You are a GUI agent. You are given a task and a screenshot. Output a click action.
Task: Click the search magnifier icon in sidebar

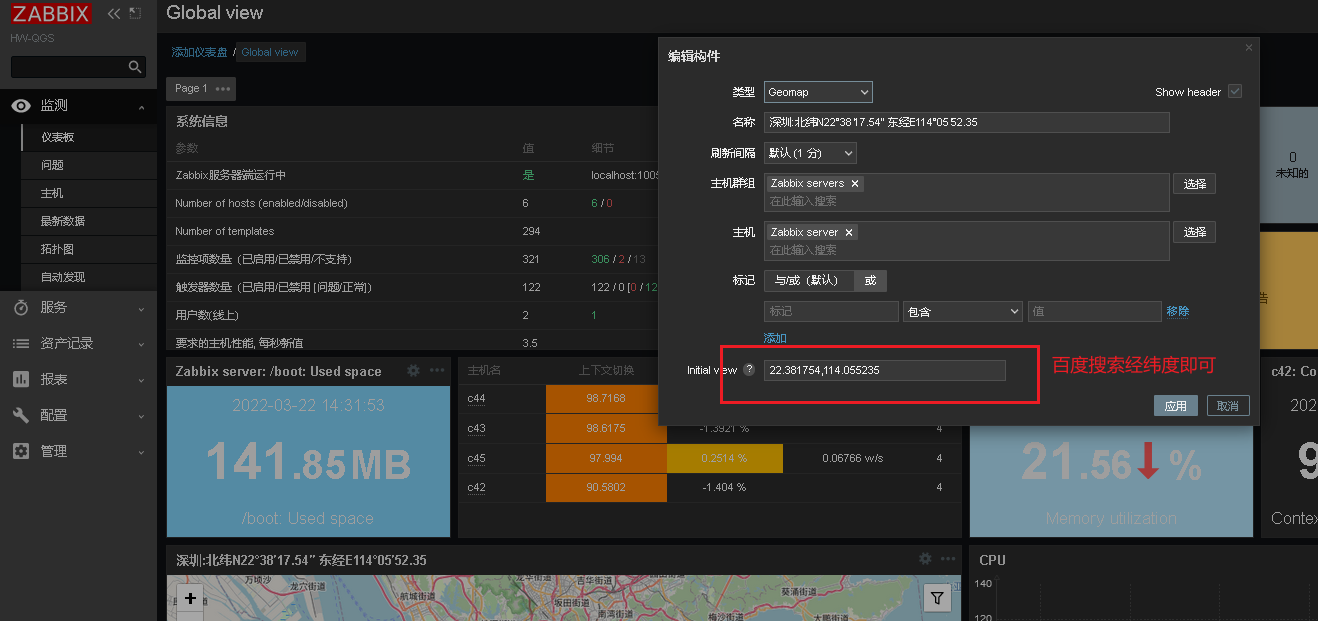click(135, 67)
